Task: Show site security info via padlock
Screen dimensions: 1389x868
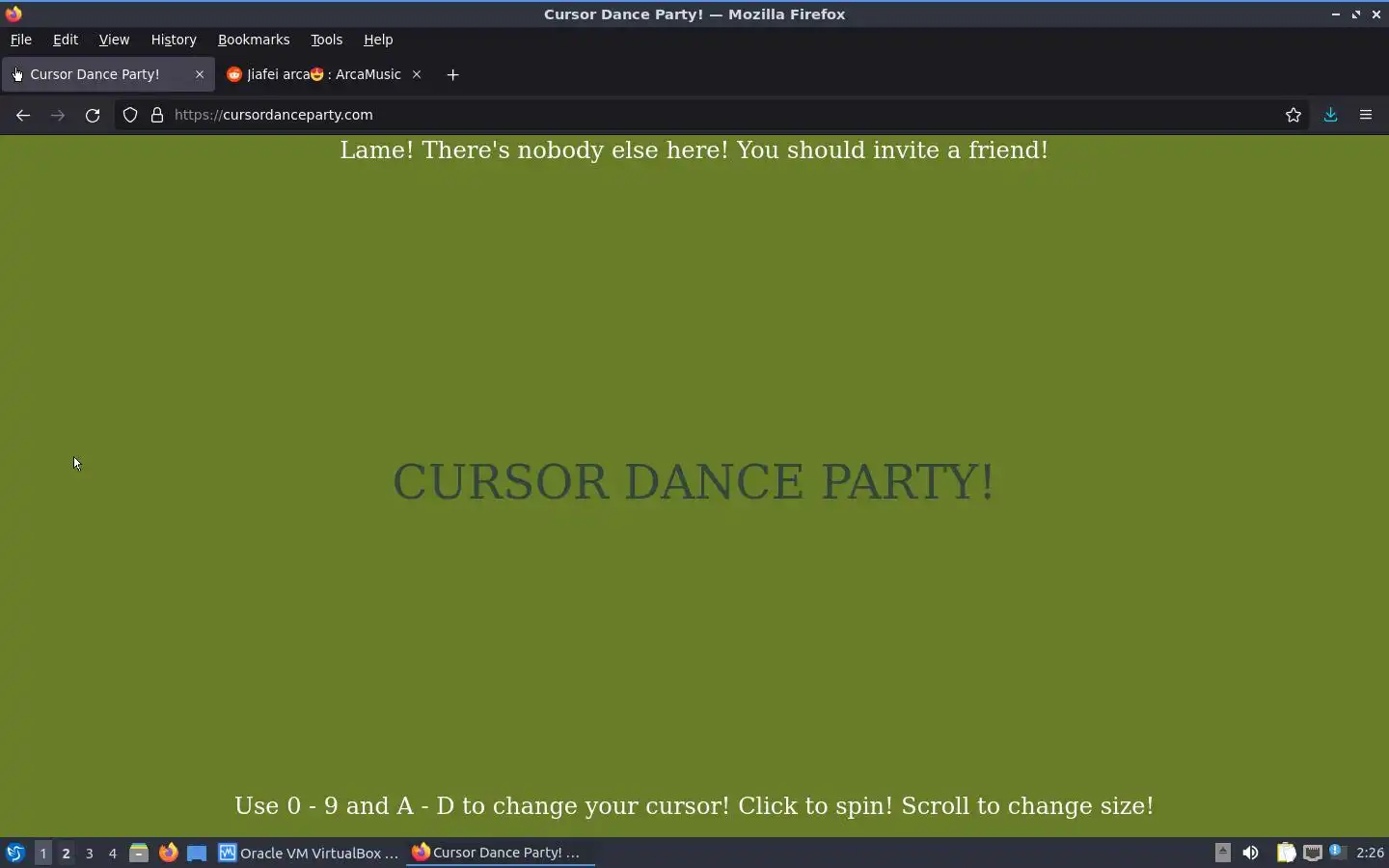Action: (x=157, y=115)
